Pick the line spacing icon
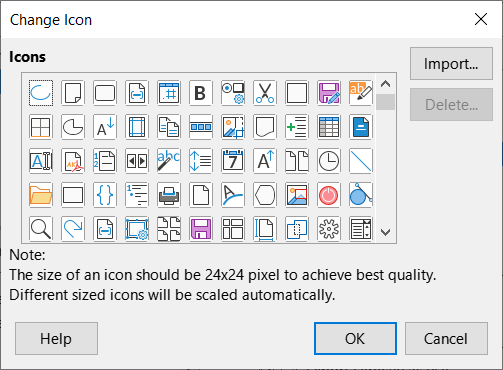Image resolution: width=503 pixels, height=370 pixels. pyautogui.click(x=201, y=161)
